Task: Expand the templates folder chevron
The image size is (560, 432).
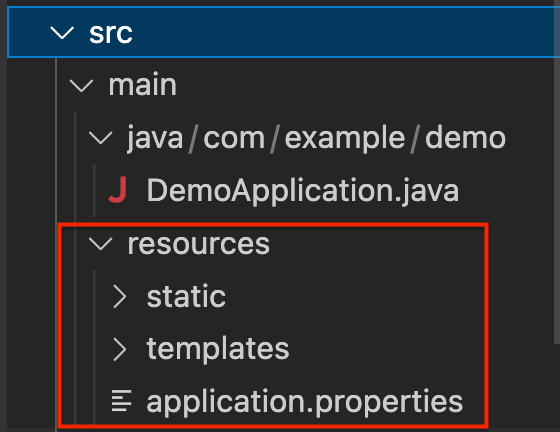Action: (119, 349)
